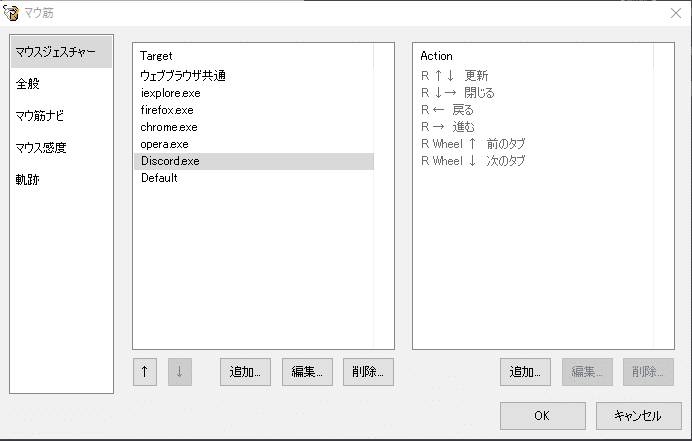
Task: Click disabled 編集... under the Action list
Action: pyautogui.click(x=587, y=372)
